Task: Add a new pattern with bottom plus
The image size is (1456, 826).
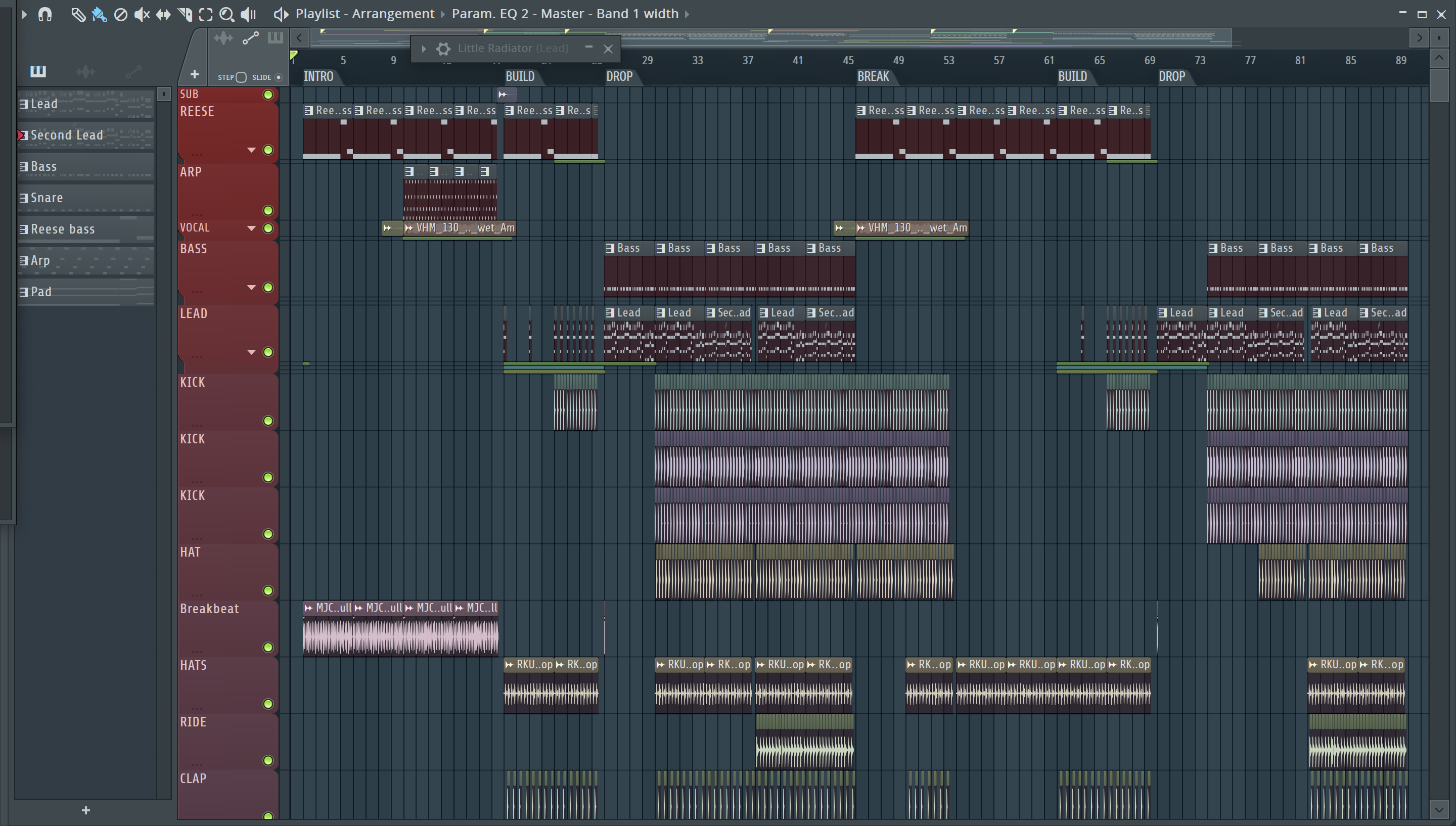Action: 85,810
